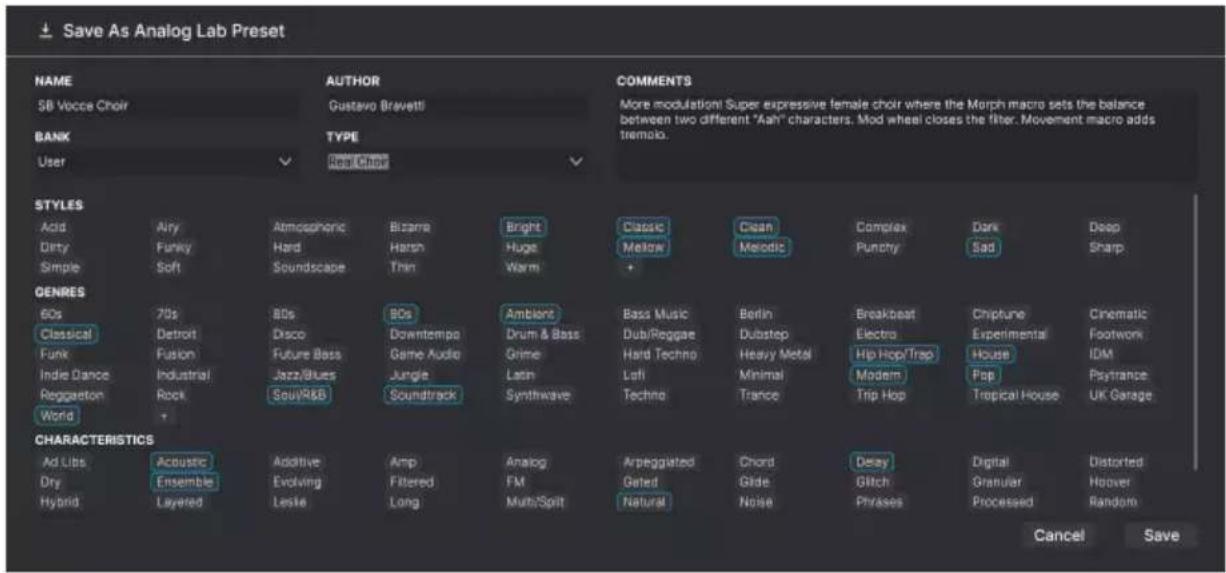Deselect the Modern genre tag
Image resolution: width=1226 pixels, height=573 pixels.
(878, 375)
